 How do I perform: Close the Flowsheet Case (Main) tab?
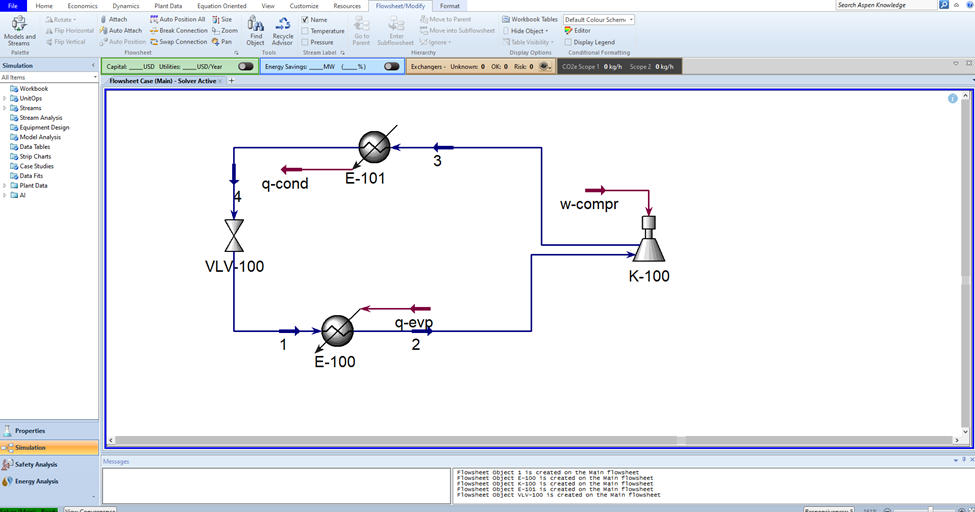[x=220, y=81]
